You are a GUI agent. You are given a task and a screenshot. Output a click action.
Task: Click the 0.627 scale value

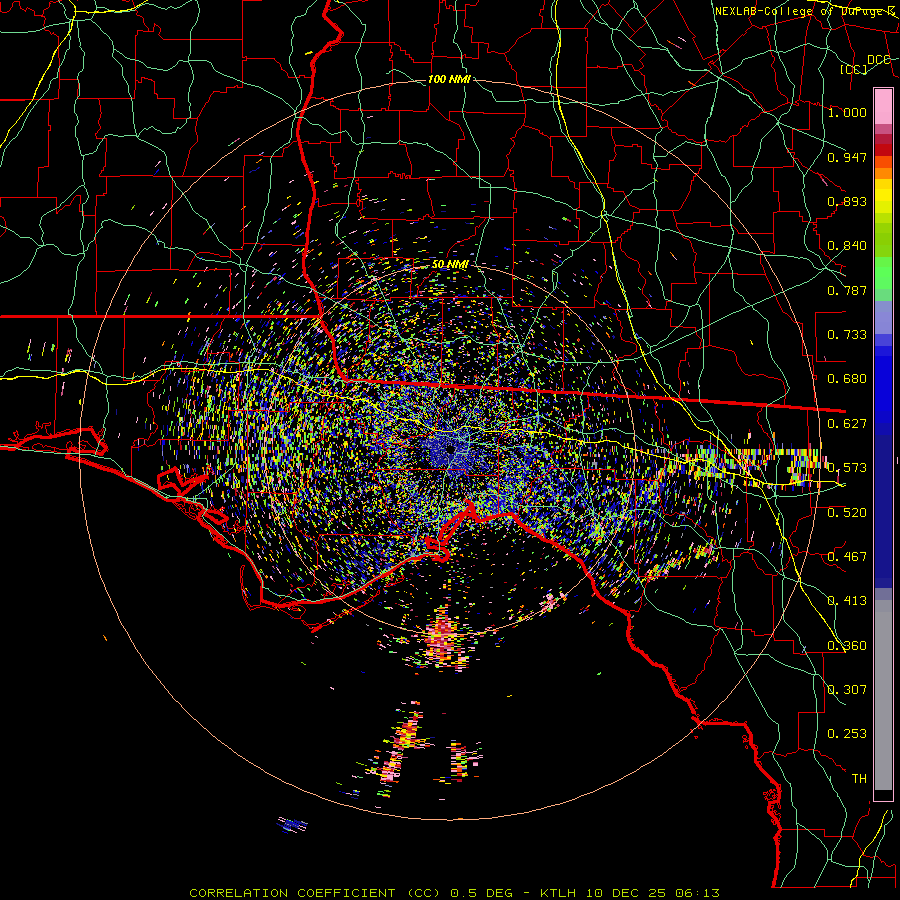(x=847, y=424)
